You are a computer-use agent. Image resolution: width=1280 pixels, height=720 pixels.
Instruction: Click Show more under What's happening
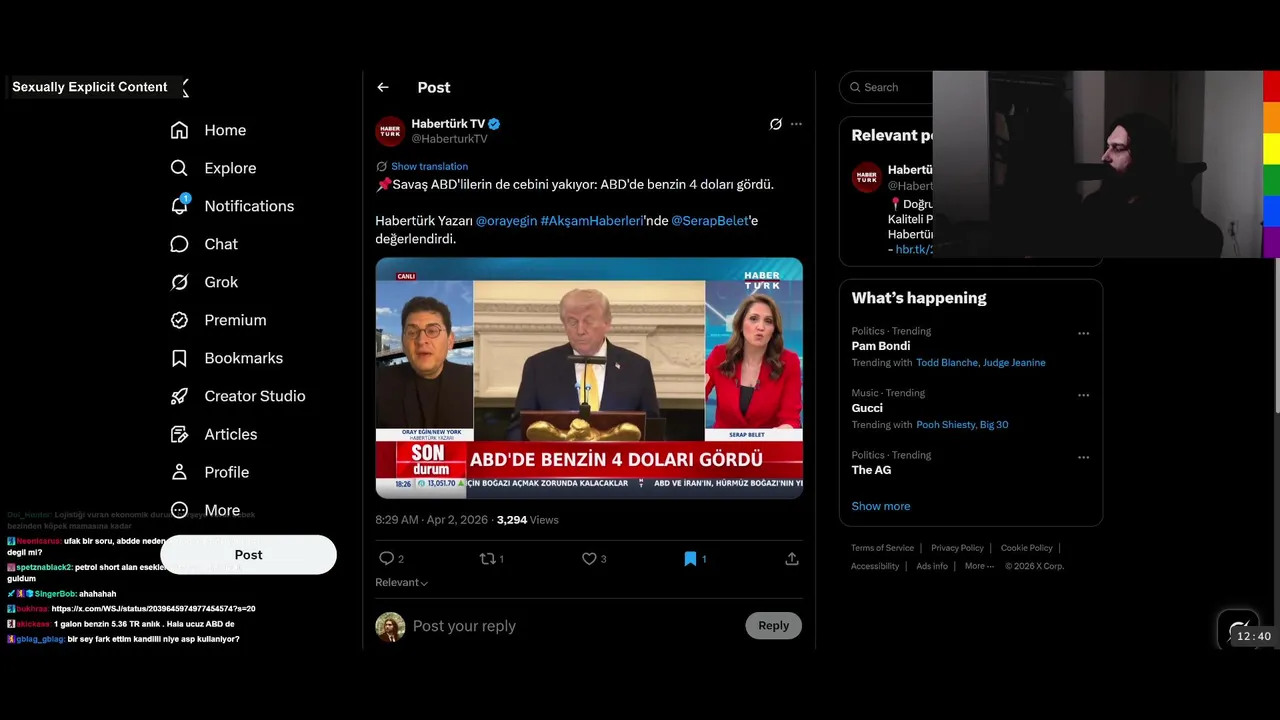880,506
